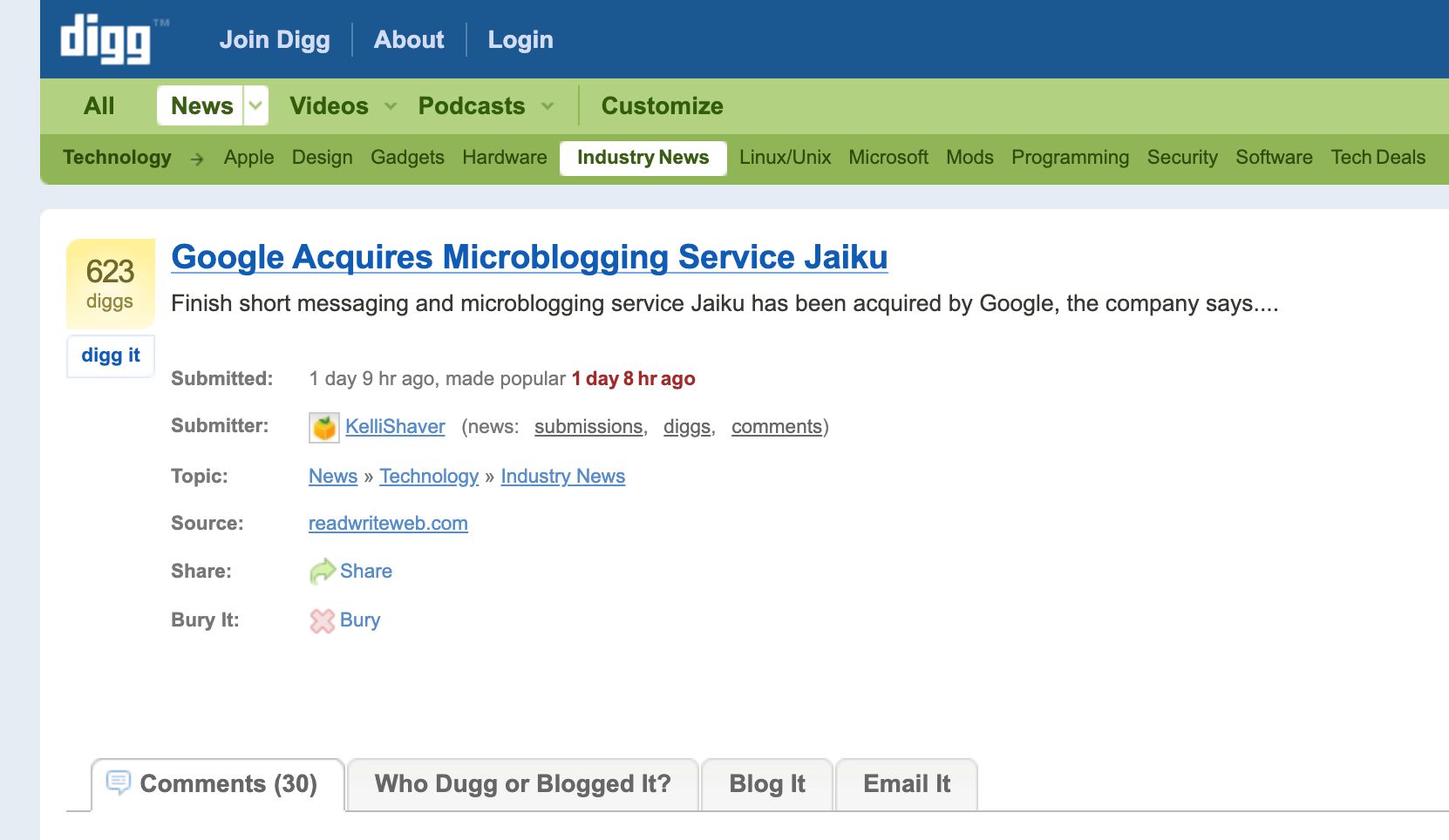Click the red Bury X icon
This screenshot has height=840, width=1449.
(x=323, y=620)
